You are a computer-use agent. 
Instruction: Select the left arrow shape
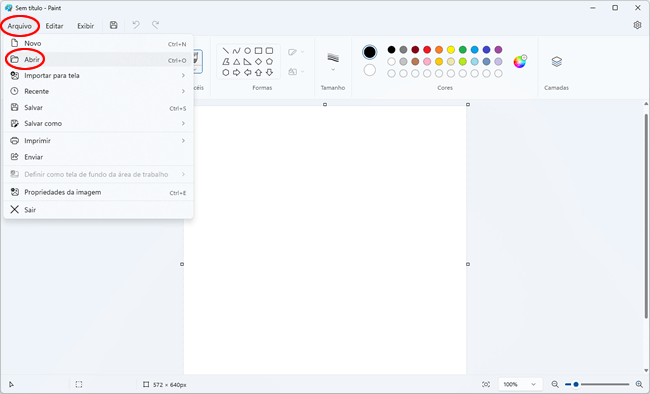point(247,73)
